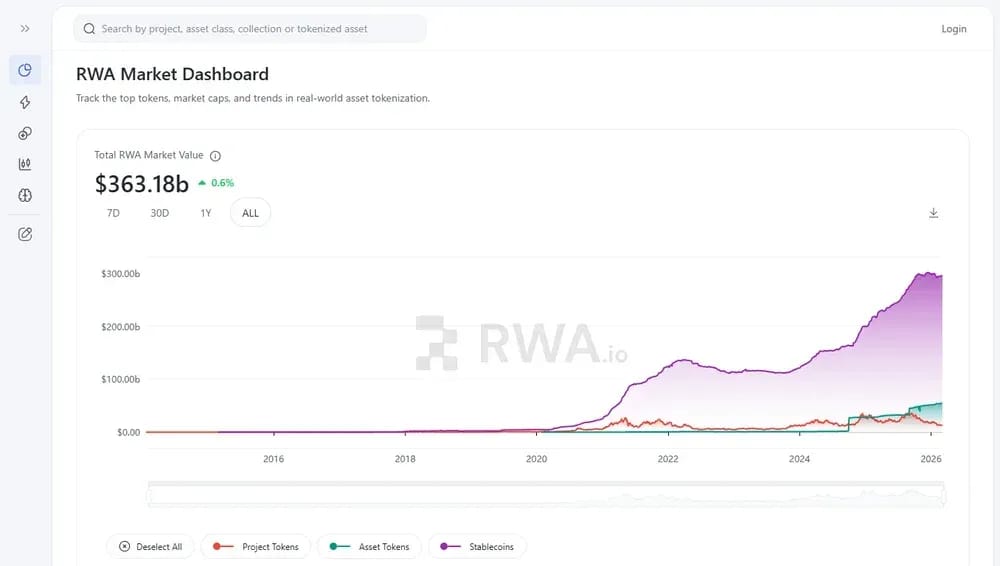Click the brain insights sidebar icon
Screen dimensions: 1000x566
[25, 195]
